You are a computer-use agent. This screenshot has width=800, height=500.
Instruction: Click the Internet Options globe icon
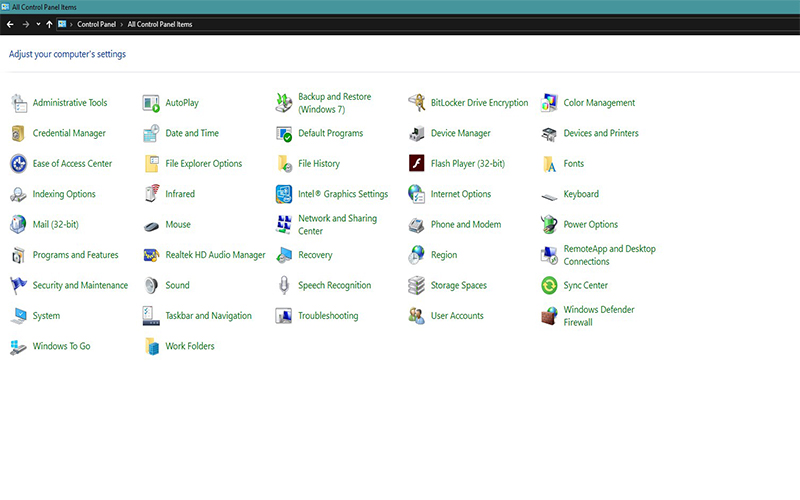click(x=416, y=194)
